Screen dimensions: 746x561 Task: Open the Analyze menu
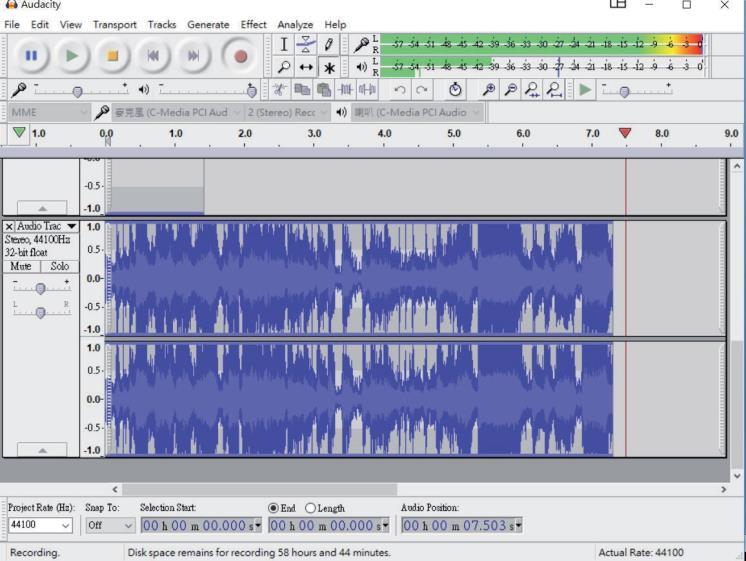tap(295, 24)
